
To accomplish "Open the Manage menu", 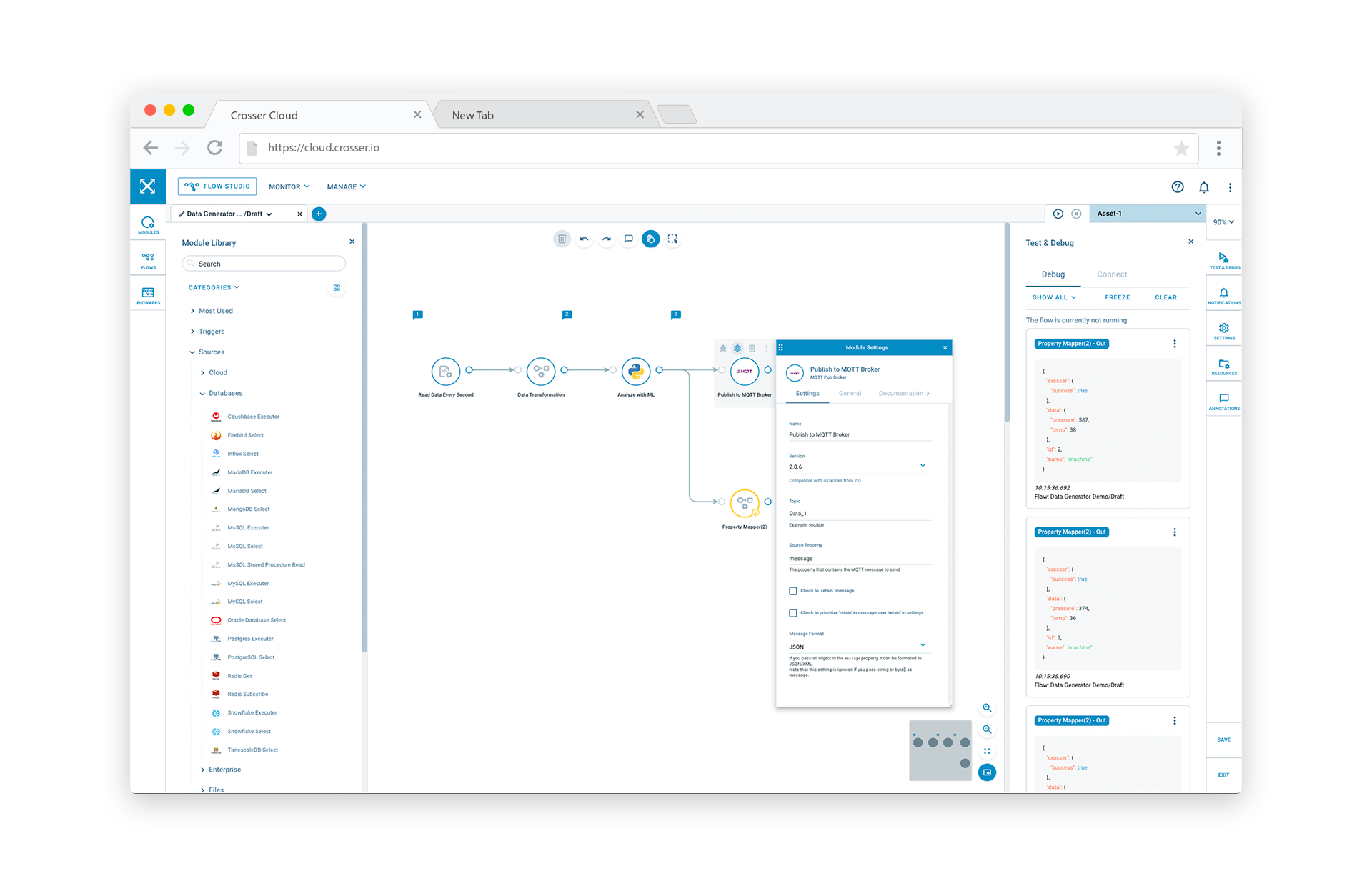I will pos(346,186).
